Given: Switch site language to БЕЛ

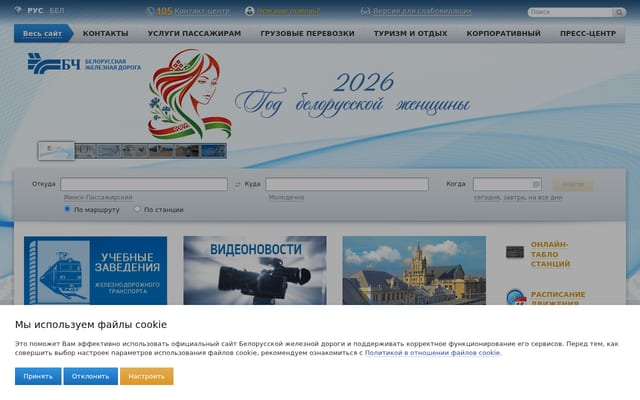Looking at the screenshot, I should point(57,11).
